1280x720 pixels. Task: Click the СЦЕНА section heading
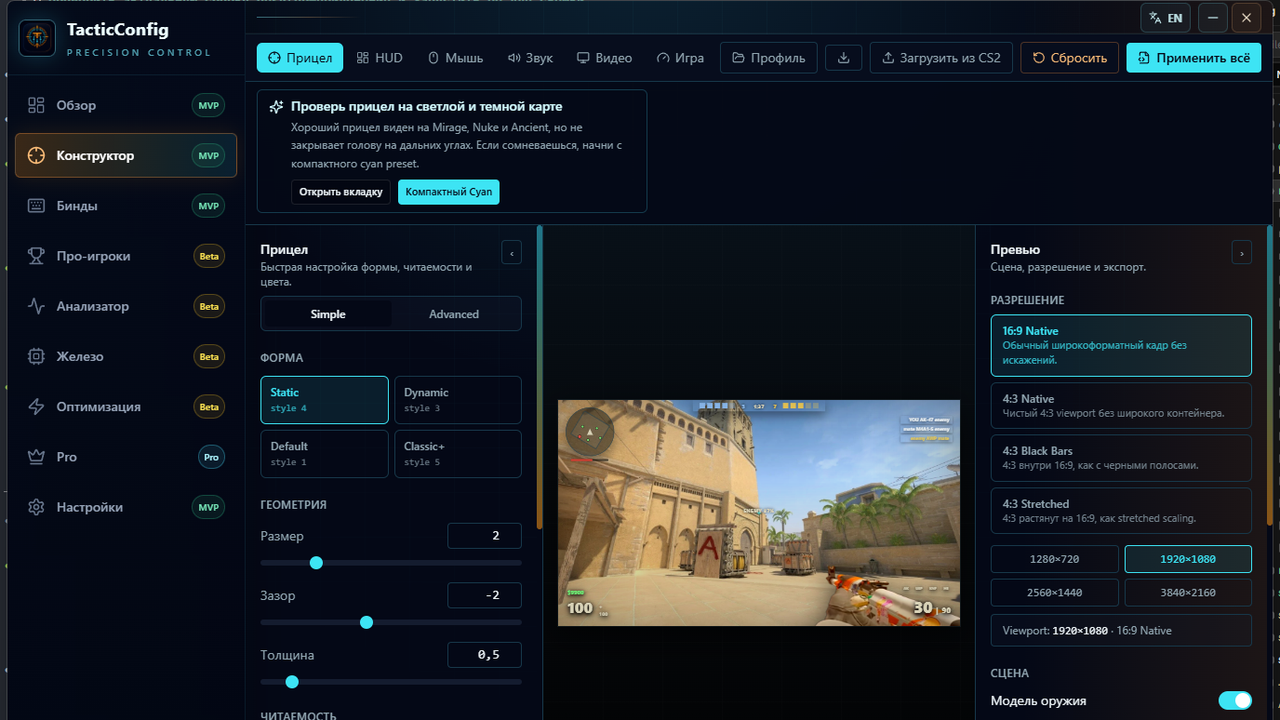click(x=1010, y=673)
